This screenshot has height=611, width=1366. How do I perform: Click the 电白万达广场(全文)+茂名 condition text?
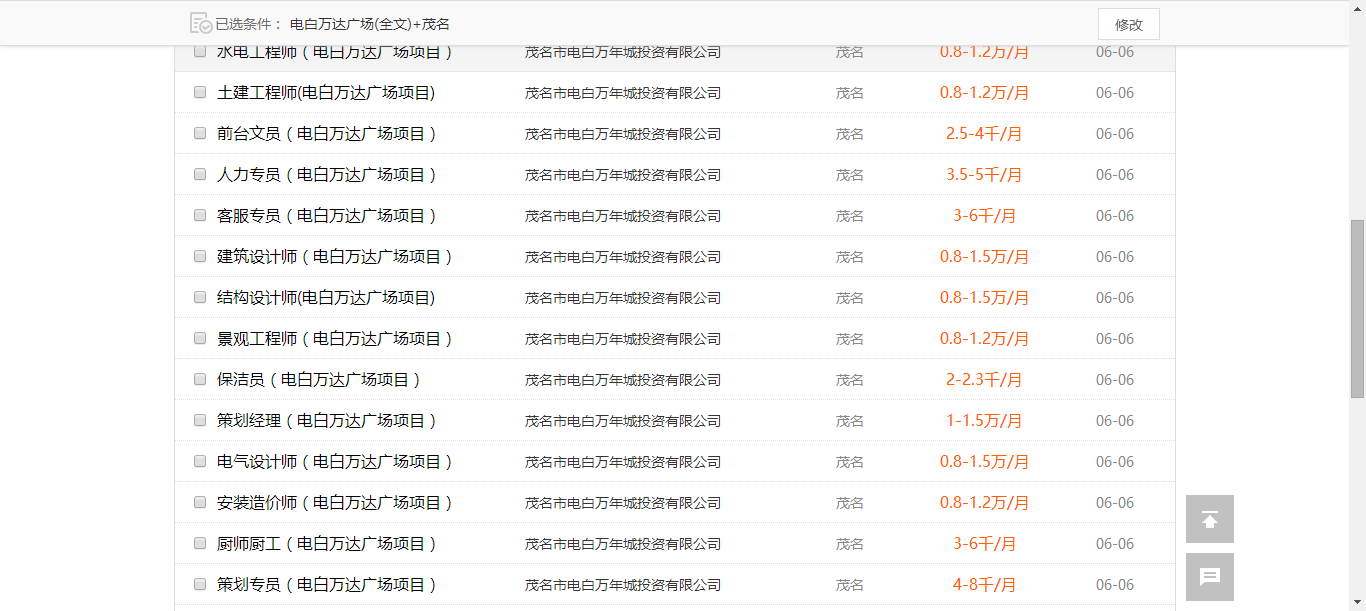369,24
